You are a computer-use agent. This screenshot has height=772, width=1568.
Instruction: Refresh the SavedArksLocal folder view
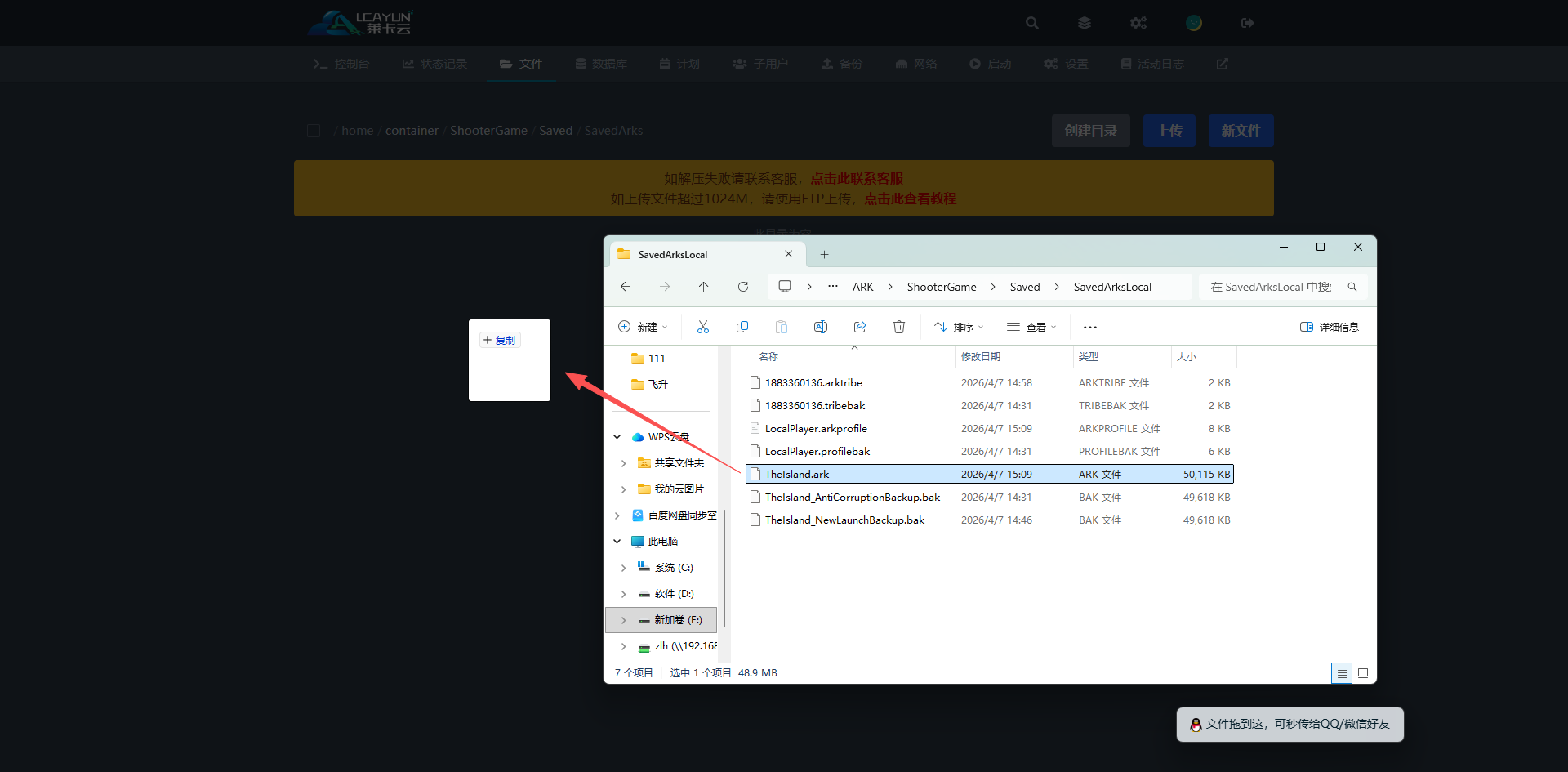coord(742,287)
